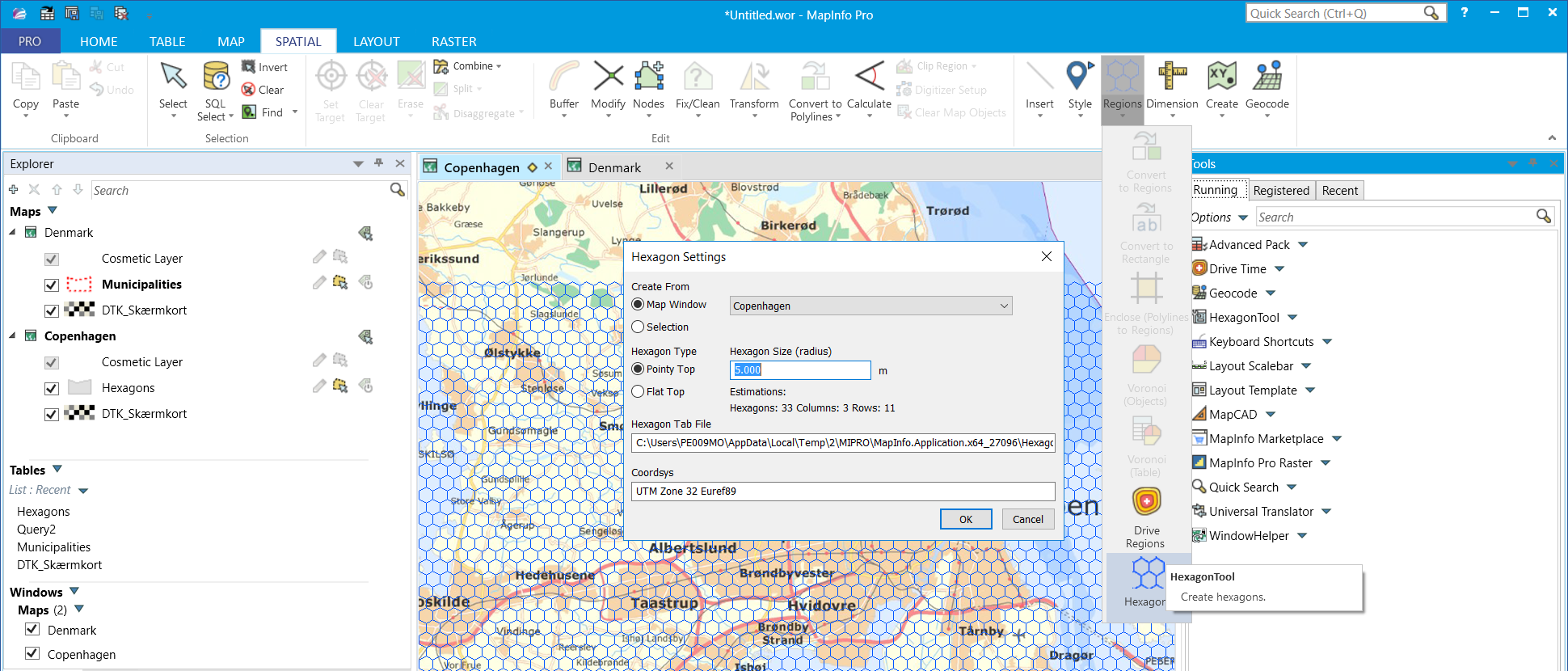Close the Hexagon Settings dialog
This screenshot has width=1568, height=671.
(1047, 256)
